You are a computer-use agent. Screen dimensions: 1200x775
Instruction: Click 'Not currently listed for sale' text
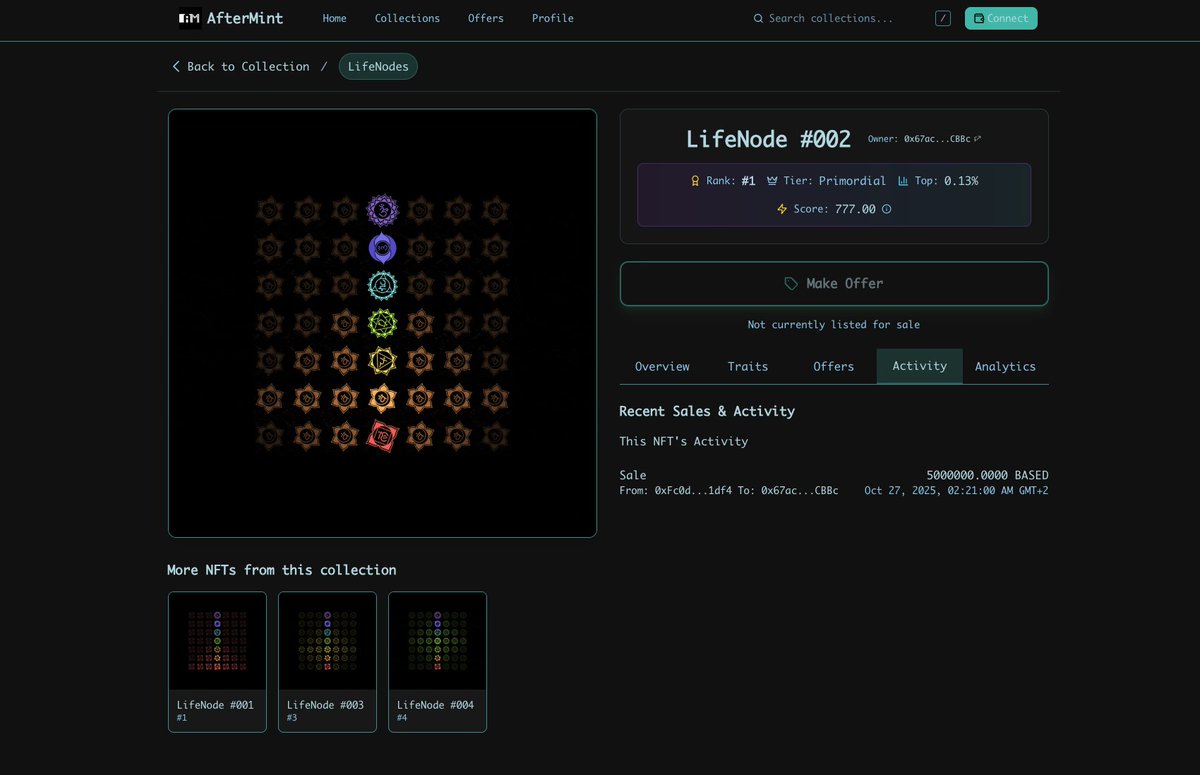tap(834, 325)
